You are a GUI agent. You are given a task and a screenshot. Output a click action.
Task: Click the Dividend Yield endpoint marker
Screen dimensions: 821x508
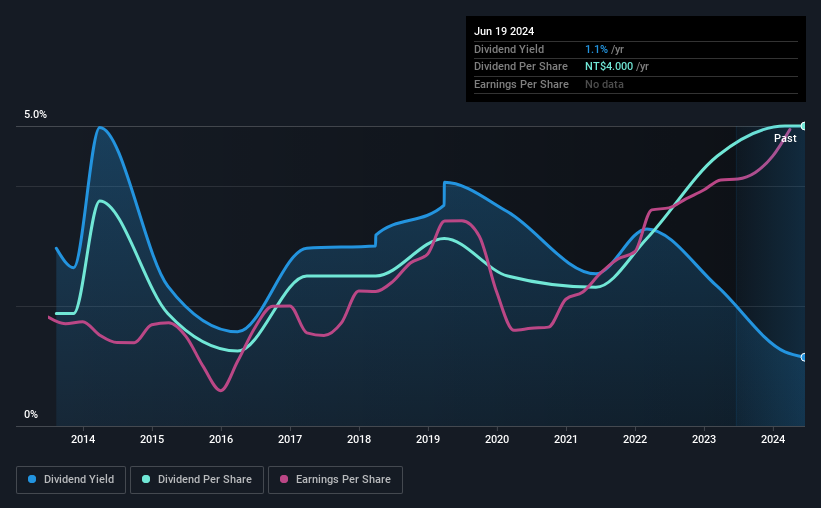tap(804, 357)
